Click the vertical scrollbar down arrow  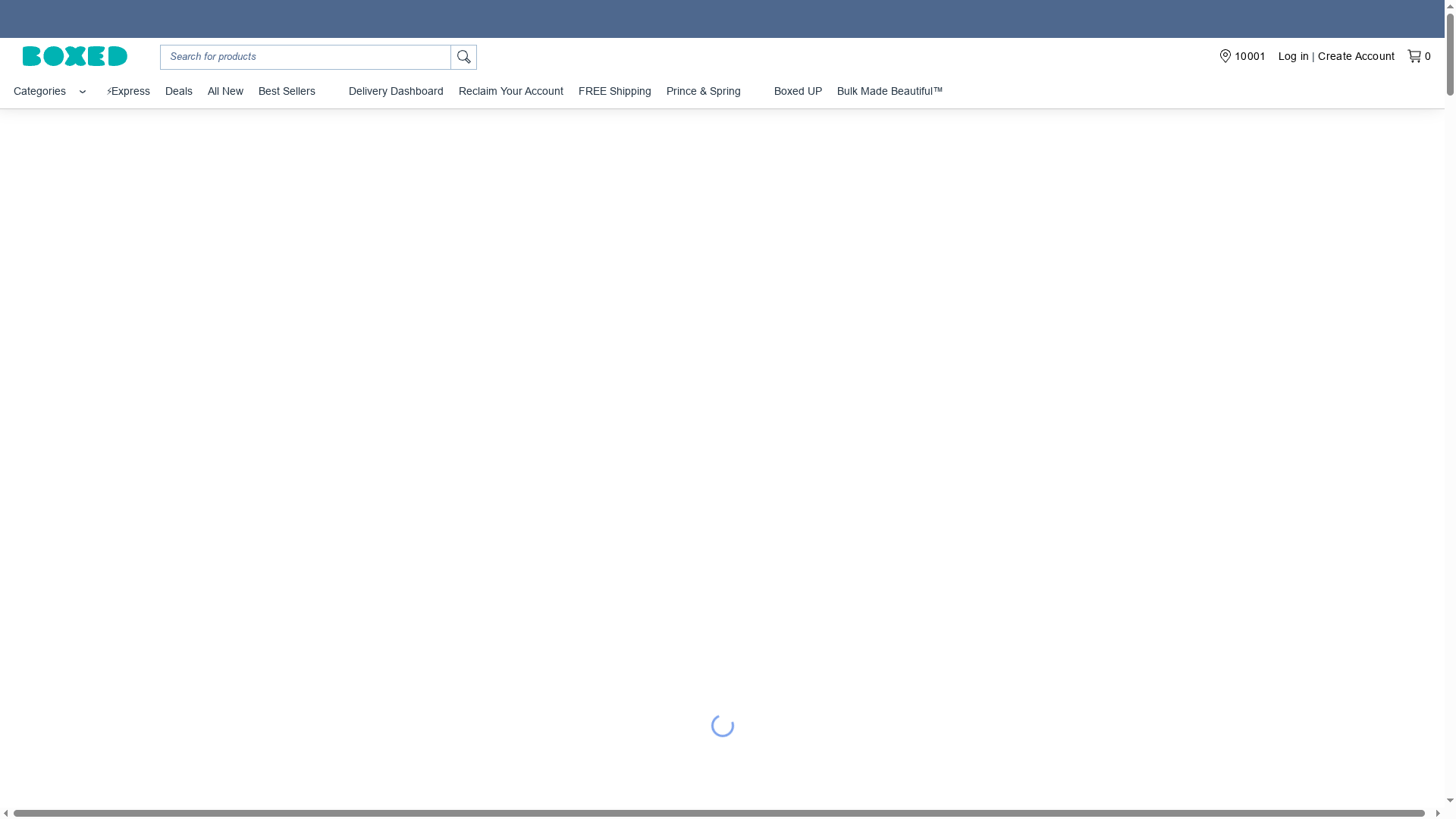pyautogui.click(x=1450, y=801)
